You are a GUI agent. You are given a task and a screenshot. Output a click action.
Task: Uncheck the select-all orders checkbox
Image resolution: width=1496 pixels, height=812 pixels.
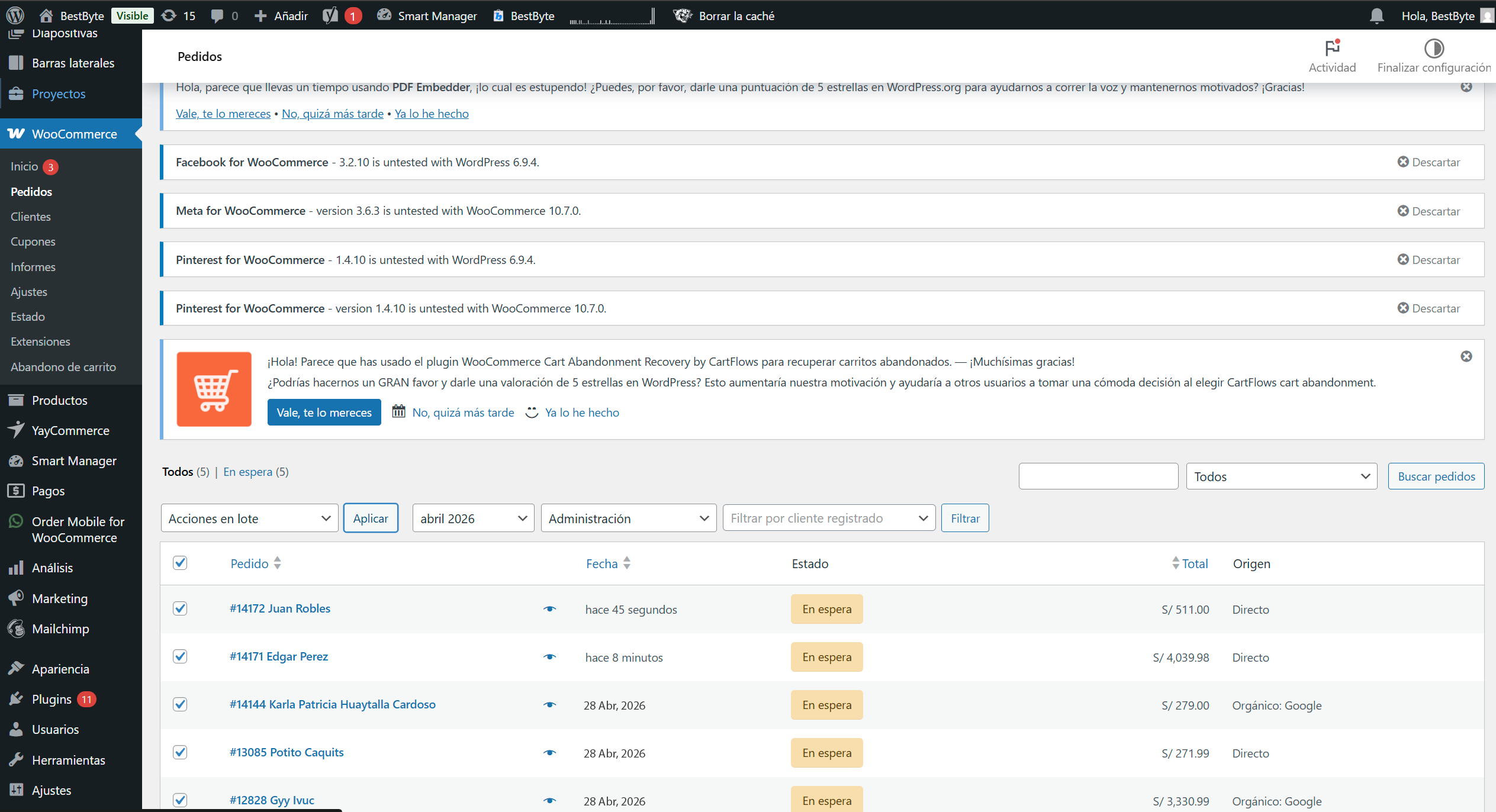180,563
